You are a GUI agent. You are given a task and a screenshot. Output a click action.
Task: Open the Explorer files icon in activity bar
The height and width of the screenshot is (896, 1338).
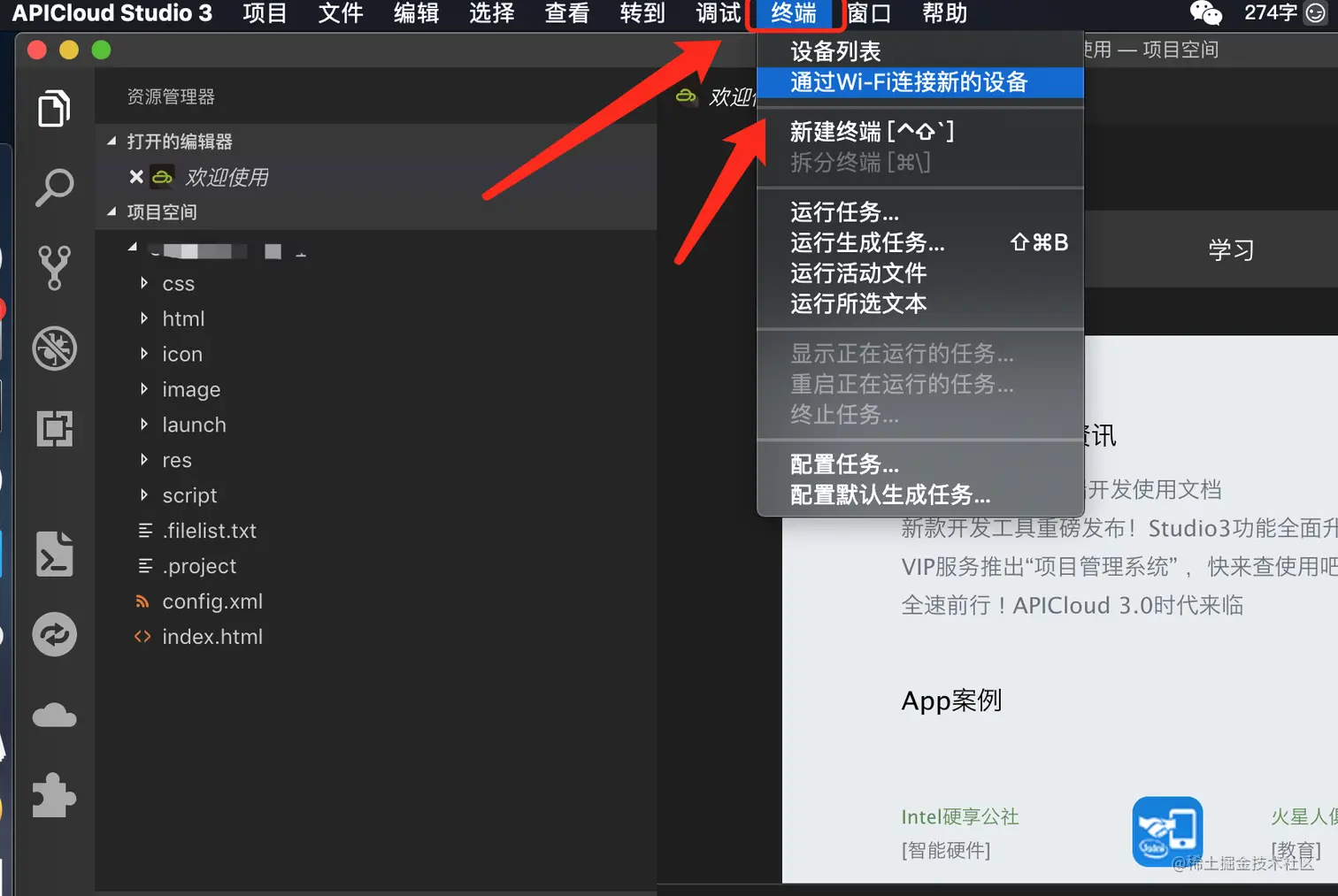54,109
